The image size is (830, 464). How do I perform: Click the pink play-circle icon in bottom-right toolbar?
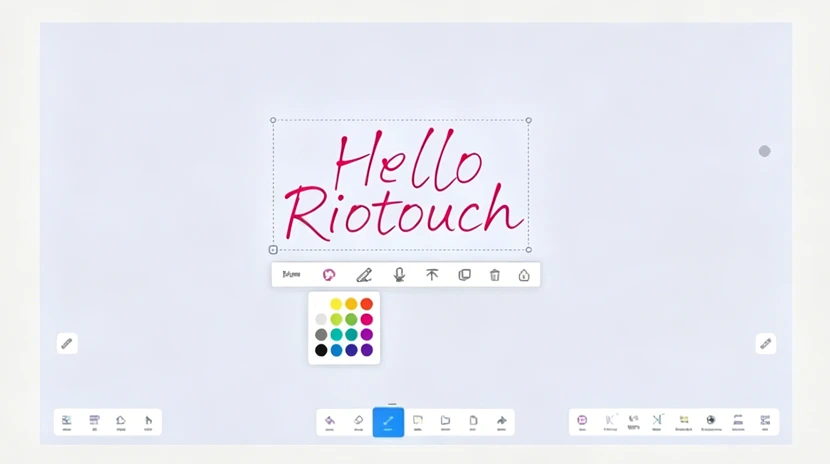pyautogui.click(x=582, y=421)
